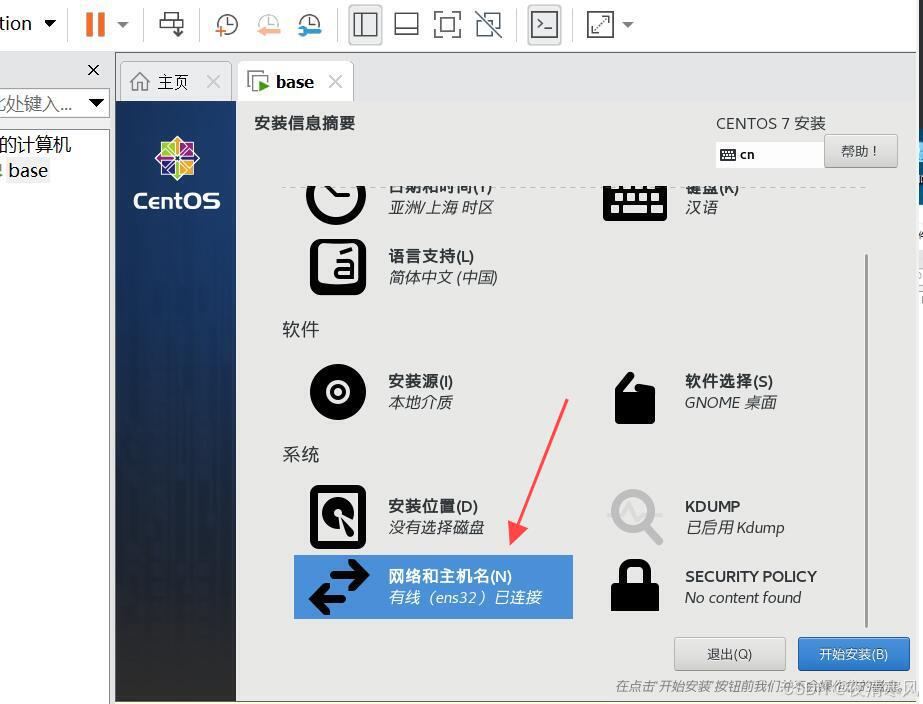Click the installer summary vertical scrollbar

866,441
